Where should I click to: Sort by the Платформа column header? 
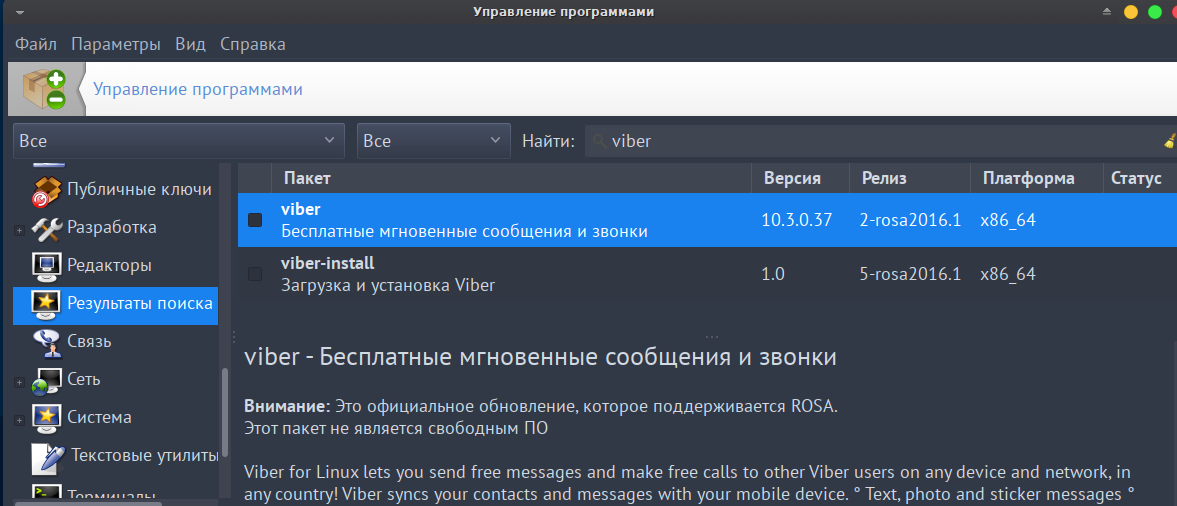coord(1028,178)
